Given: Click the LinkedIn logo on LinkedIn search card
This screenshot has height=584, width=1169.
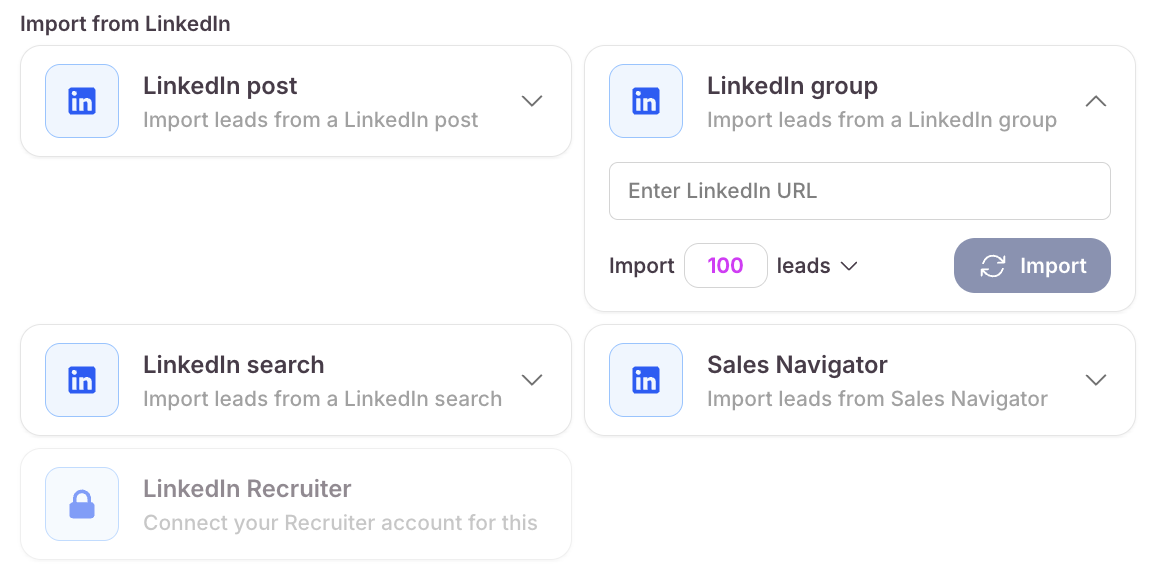Looking at the screenshot, I should pos(82,380).
